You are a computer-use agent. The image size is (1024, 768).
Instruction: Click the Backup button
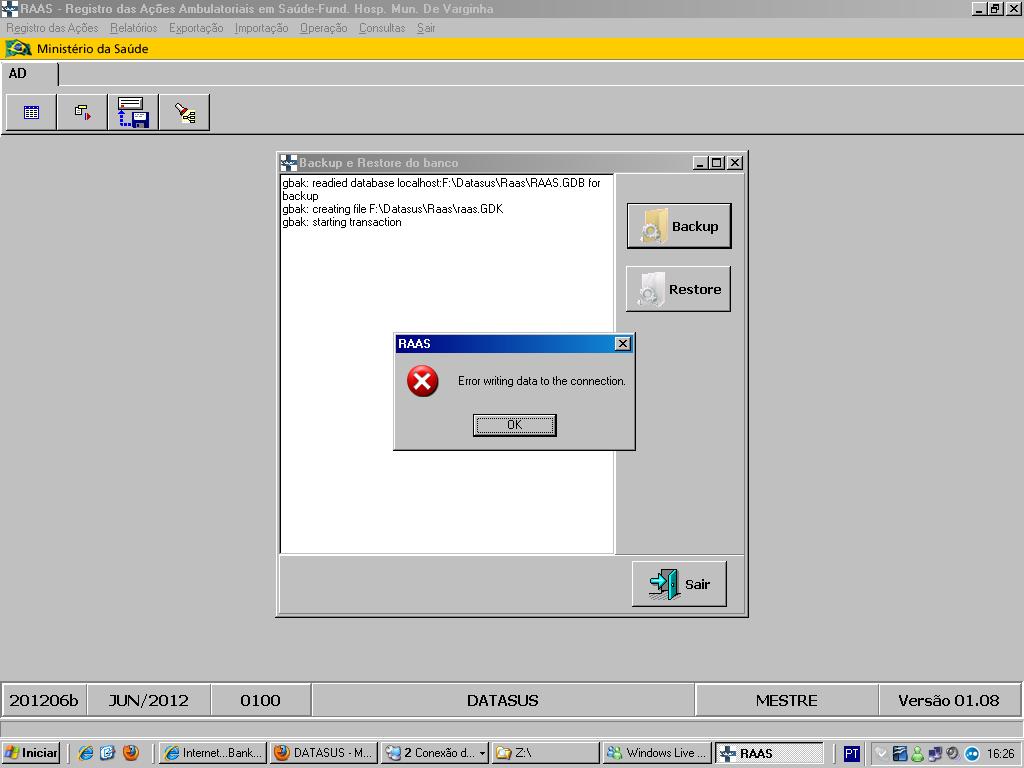coord(679,226)
